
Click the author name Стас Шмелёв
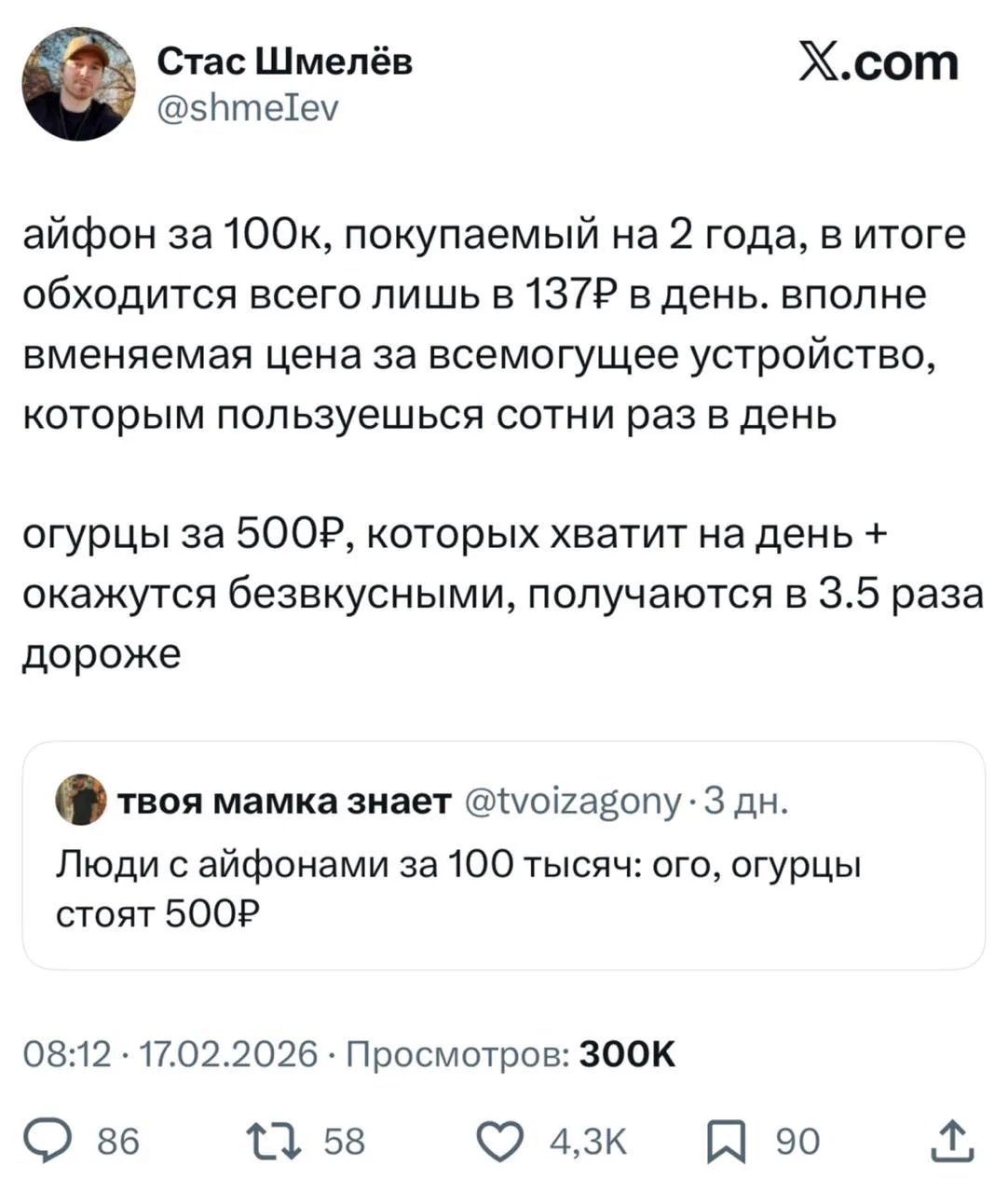click(x=284, y=62)
